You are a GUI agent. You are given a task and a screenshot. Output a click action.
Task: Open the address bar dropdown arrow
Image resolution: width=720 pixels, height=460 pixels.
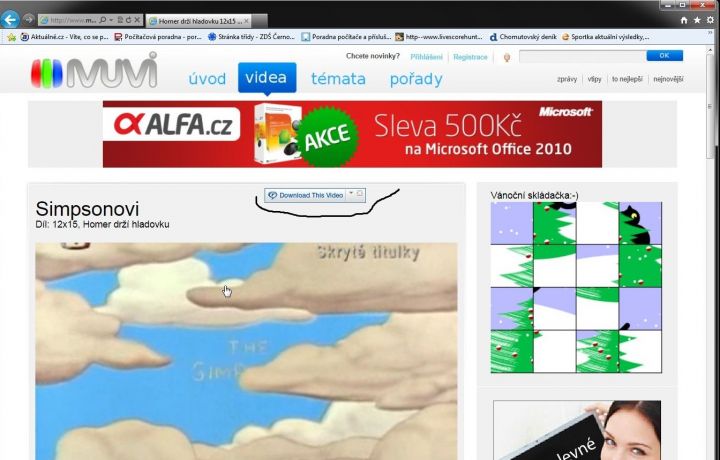(111, 20)
